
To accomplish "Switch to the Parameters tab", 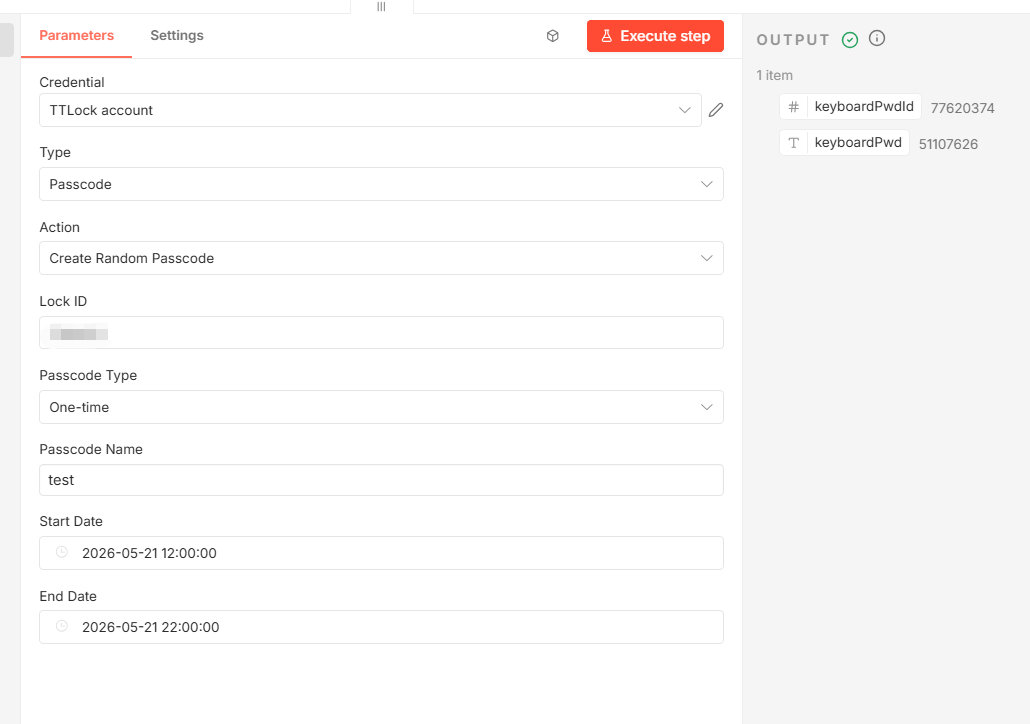I will [x=76, y=35].
